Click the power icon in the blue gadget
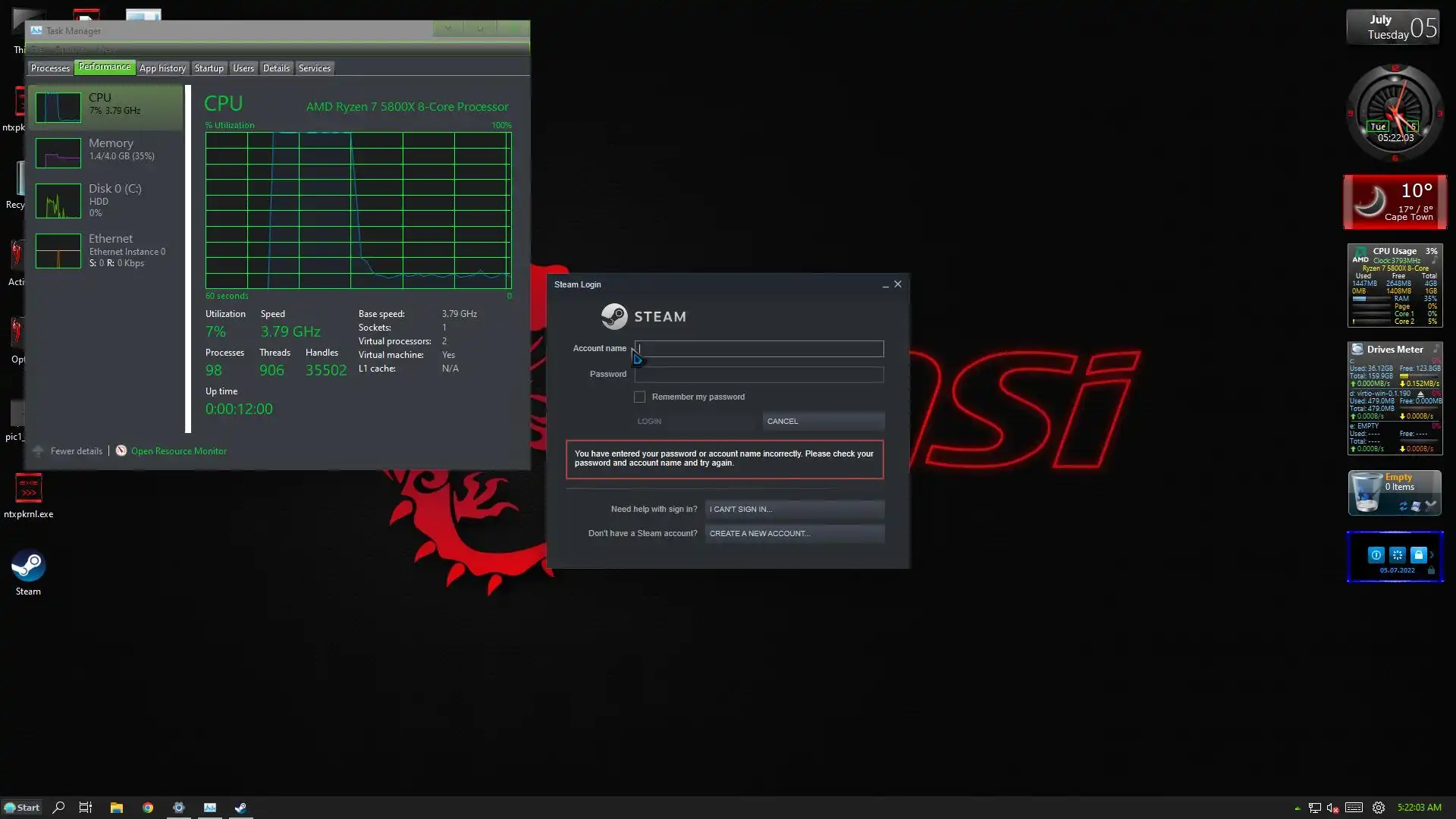 1376,555
